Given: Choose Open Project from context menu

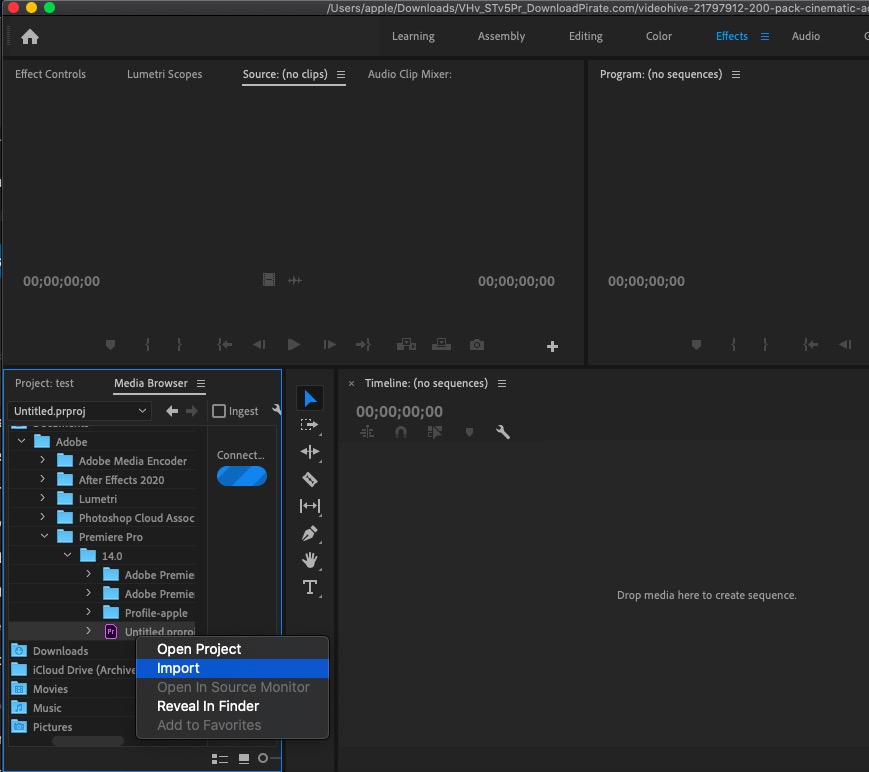Looking at the screenshot, I should pos(232,649).
